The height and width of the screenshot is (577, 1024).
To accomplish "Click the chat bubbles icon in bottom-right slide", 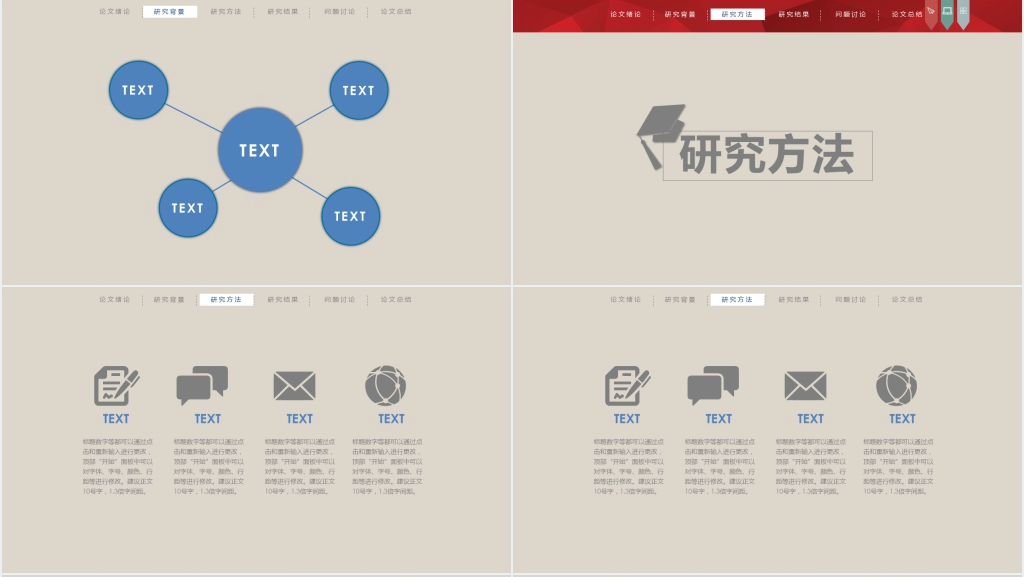I will coord(713,386).
